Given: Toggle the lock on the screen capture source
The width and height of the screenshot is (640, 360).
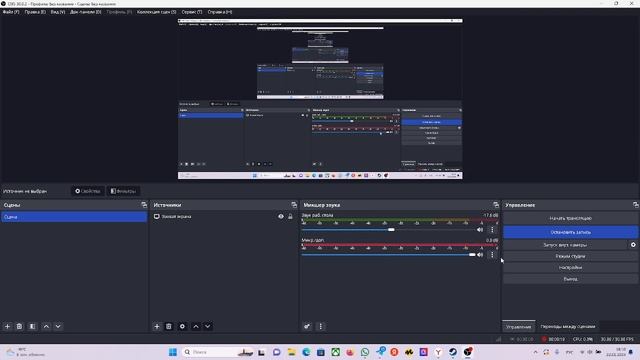Looking at the screenshot, I should coord(290,217).
